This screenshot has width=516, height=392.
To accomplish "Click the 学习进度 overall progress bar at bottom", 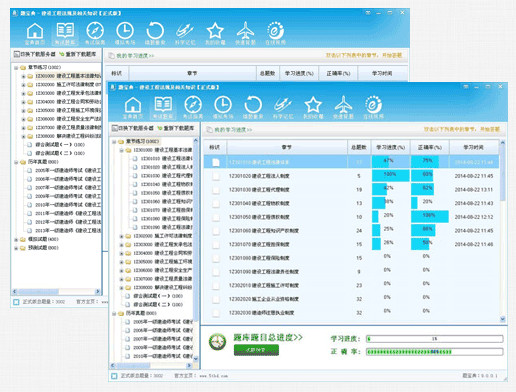I will [435, 339].
